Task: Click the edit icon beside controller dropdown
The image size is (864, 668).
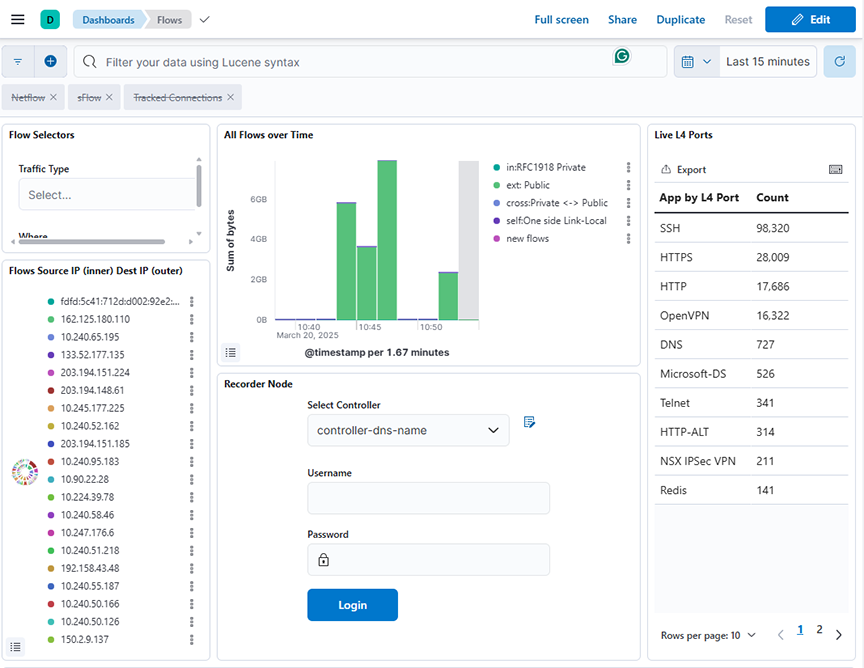Action: [529, 422]
